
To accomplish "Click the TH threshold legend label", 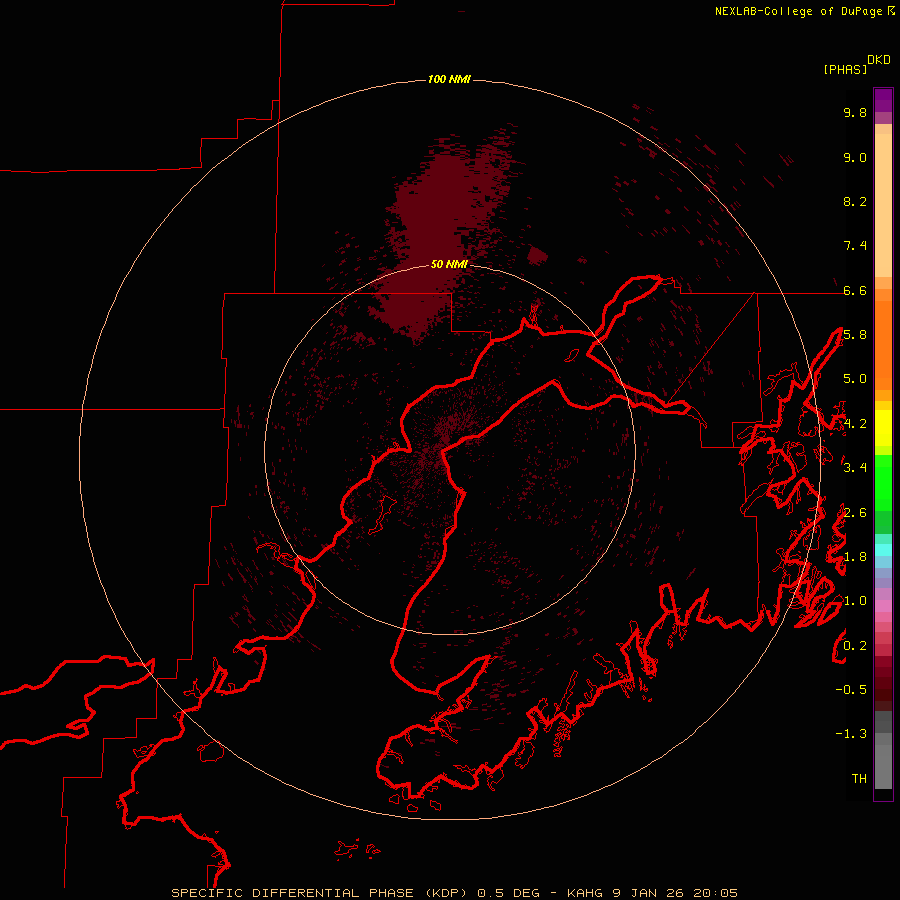I will 859,779.
